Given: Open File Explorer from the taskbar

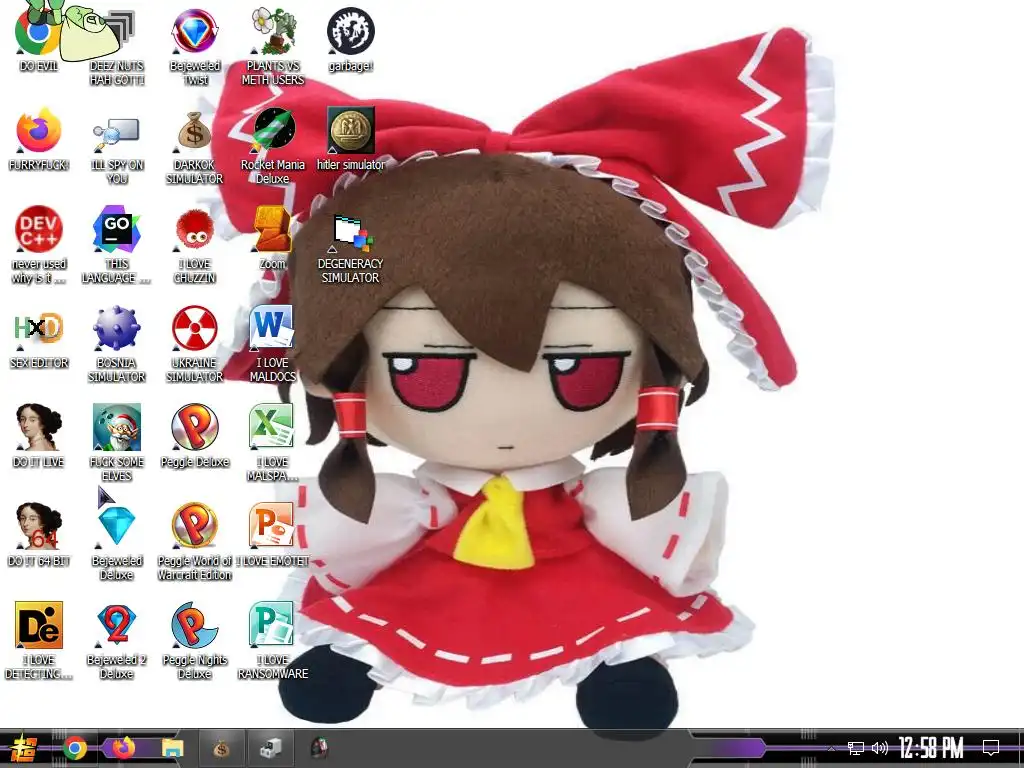Looking at the screenshot, I should click(x=172, y=748).
